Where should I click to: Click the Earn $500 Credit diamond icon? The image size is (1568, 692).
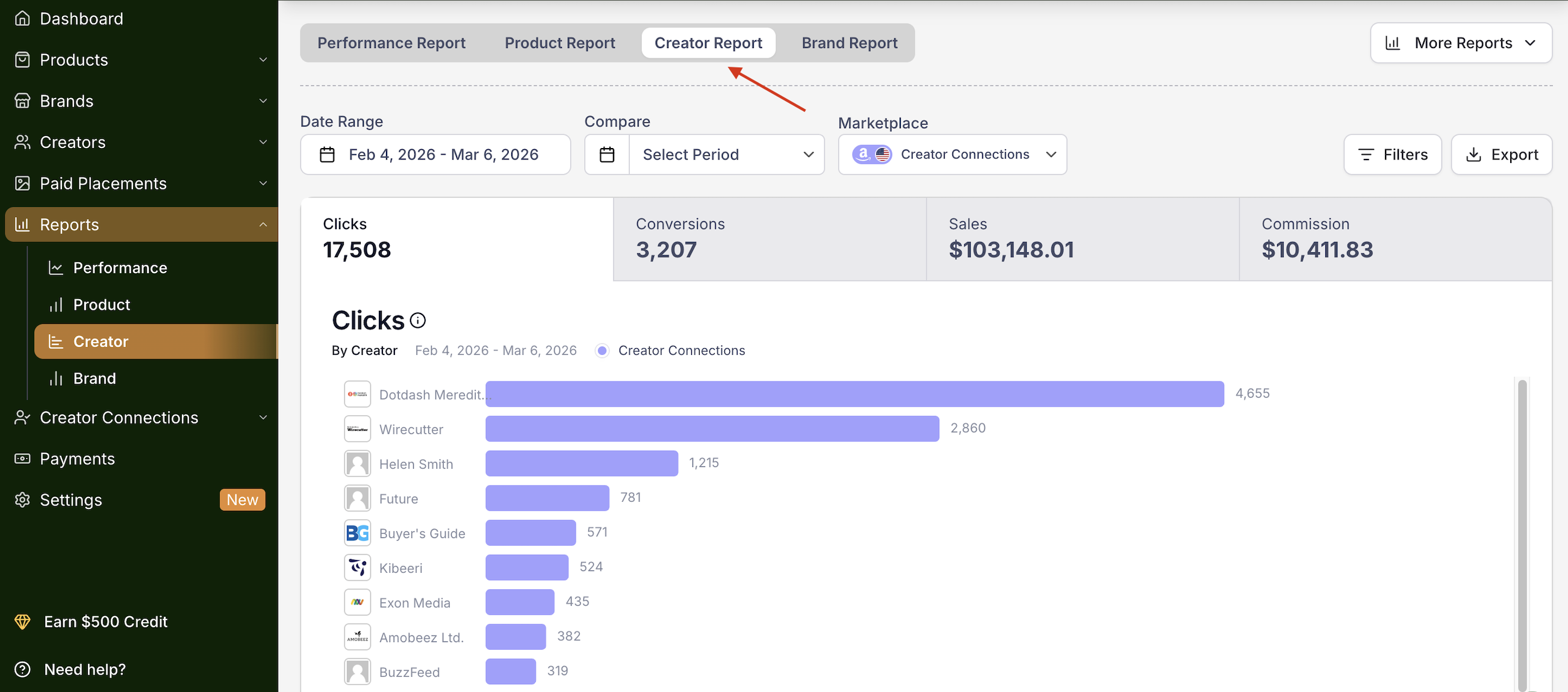22,622
